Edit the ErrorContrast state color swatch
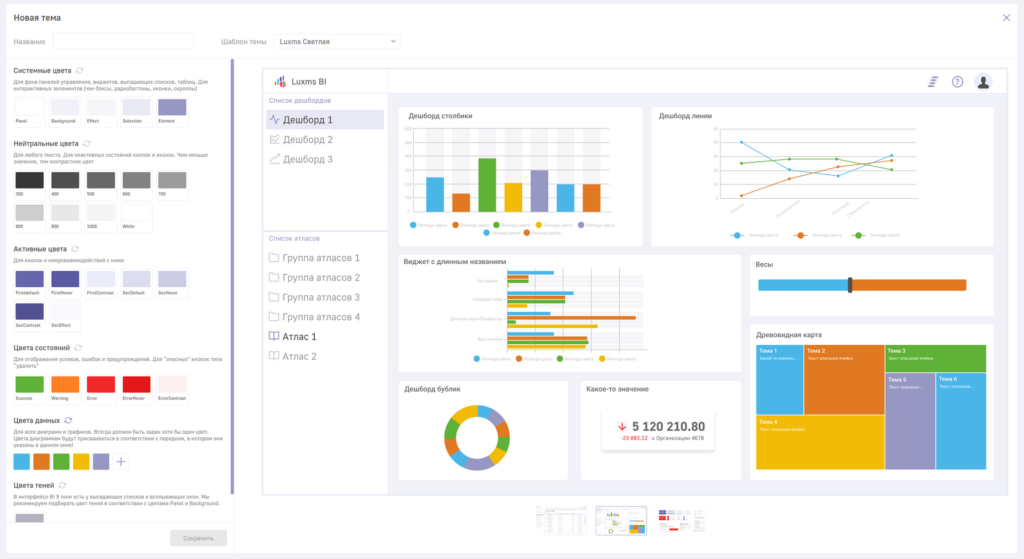The height and width of the screenshot is (559, 1024). coord(172,385)
